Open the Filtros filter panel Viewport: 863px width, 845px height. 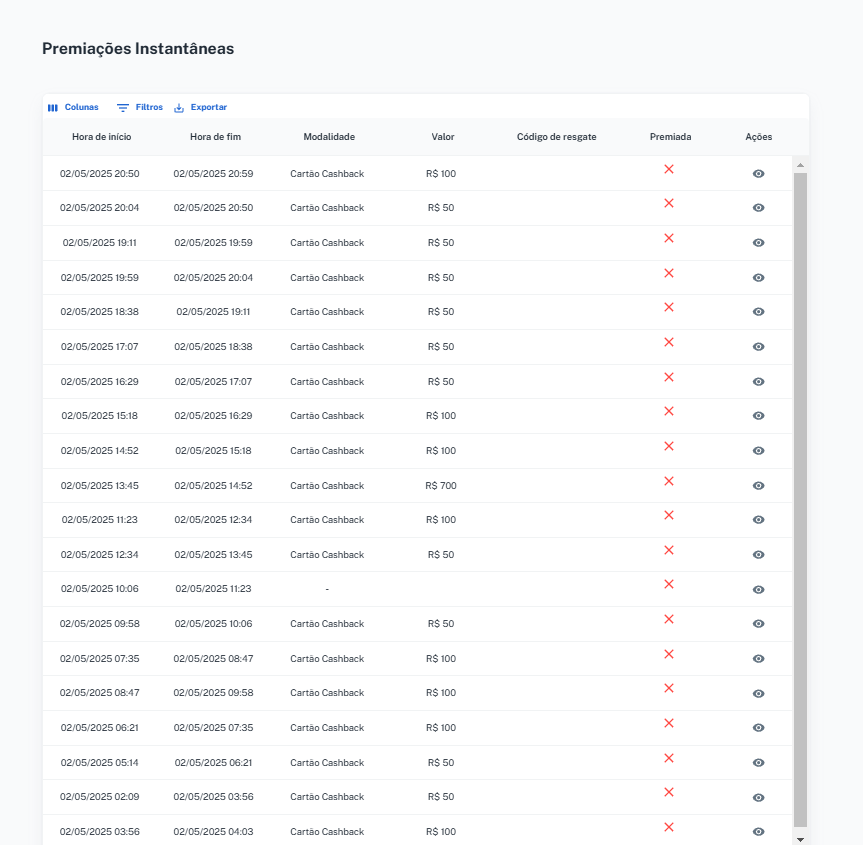(140, 107)
